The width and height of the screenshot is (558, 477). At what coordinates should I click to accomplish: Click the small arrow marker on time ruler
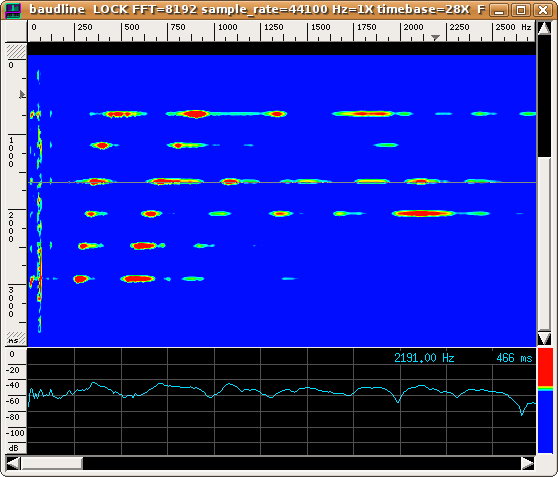pyautogui.click(x=22, y=94)
